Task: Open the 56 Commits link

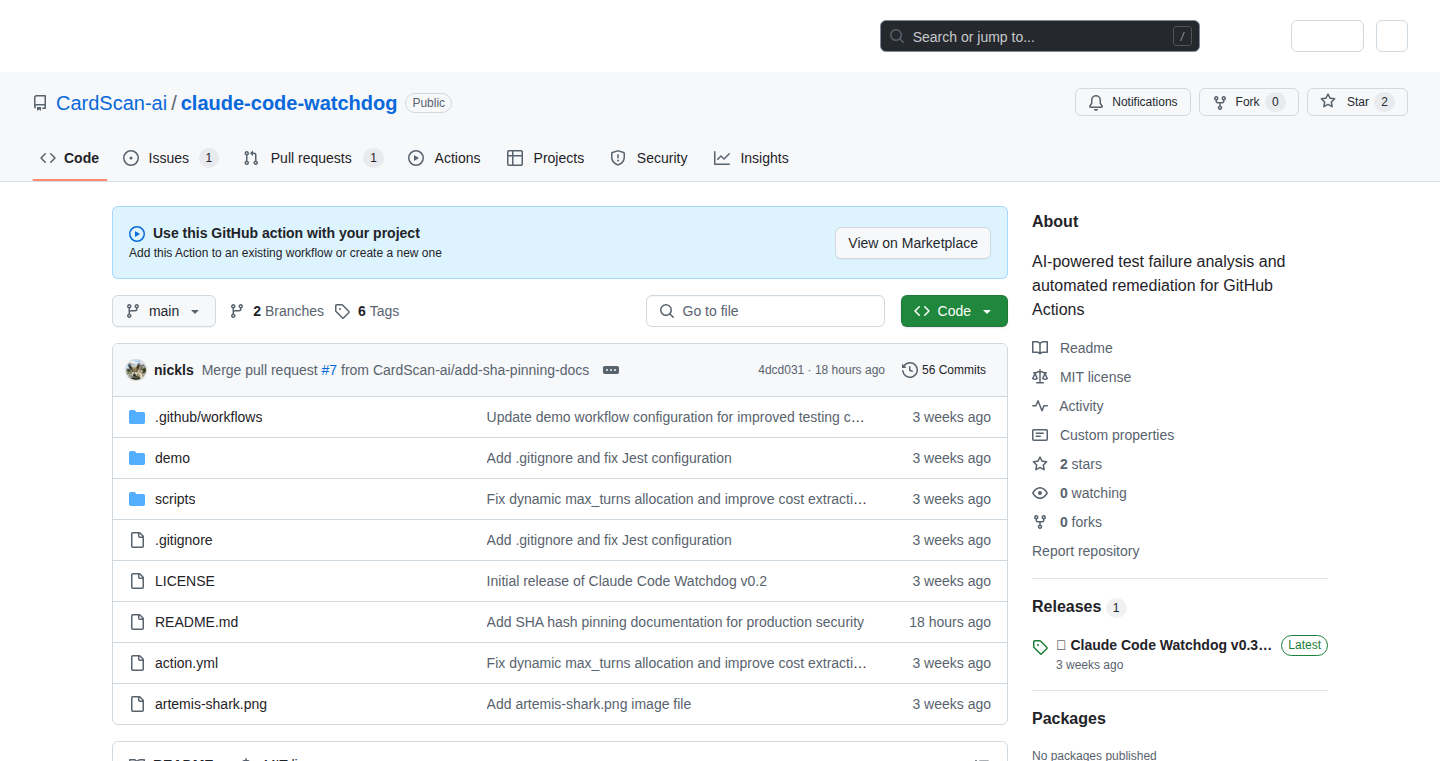Action: (944, 370)
